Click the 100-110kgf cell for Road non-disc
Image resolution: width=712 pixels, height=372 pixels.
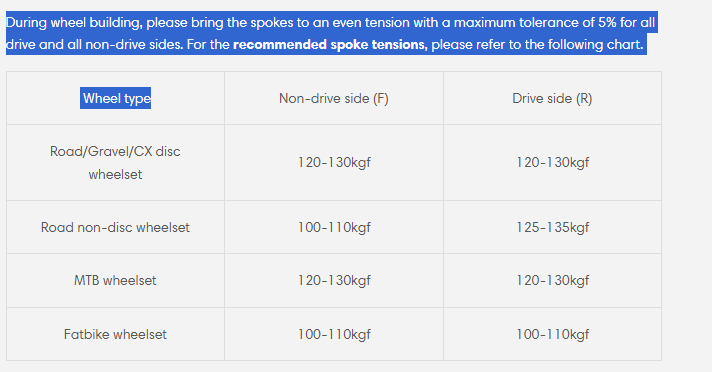(x=334, y=227)
